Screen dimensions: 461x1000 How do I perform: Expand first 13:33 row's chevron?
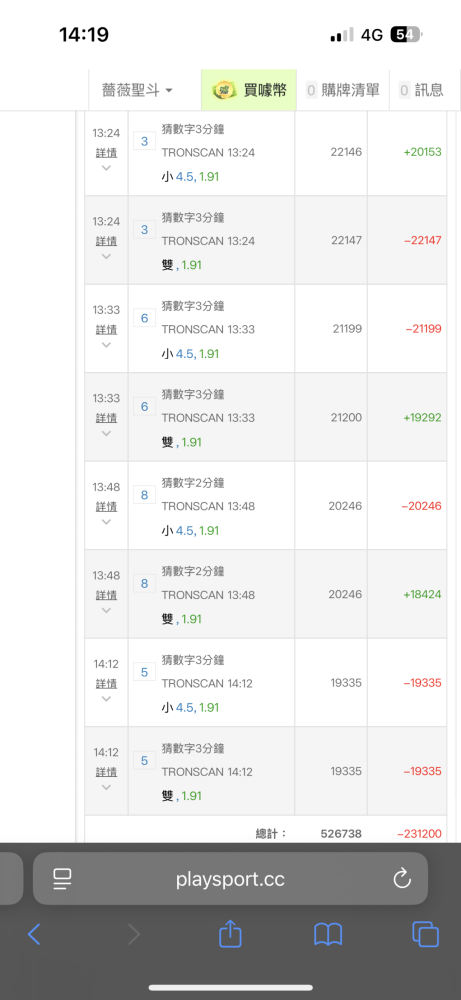pyautogui.click(x=106, y=345)
